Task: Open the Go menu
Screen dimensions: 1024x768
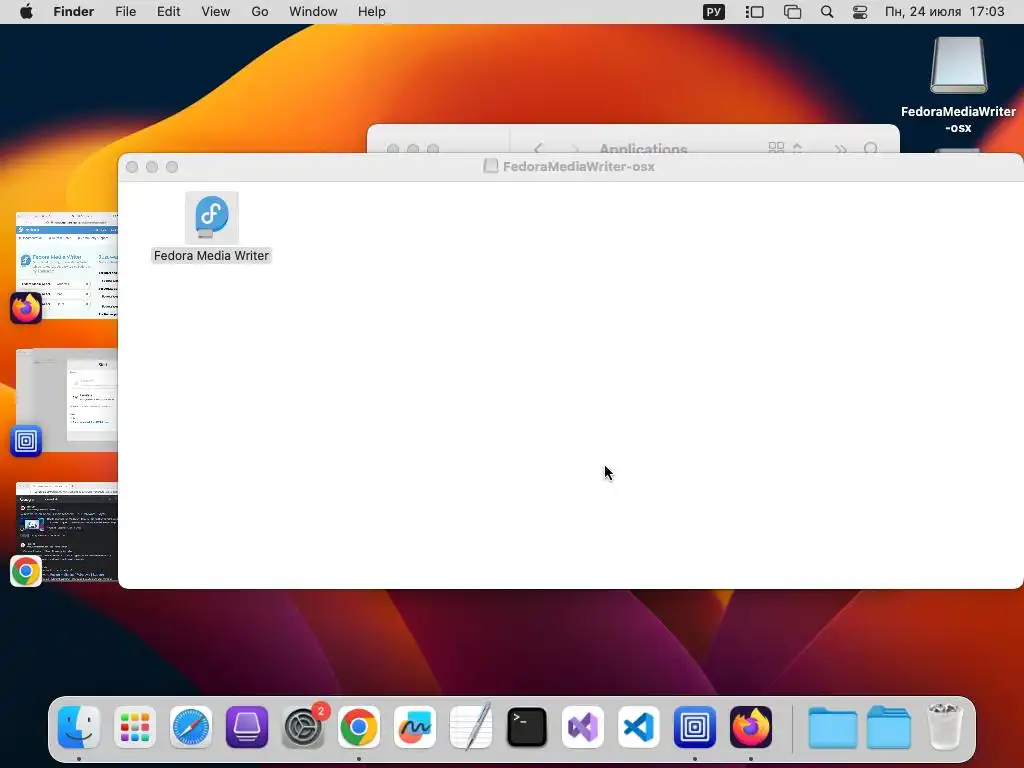Action: pos(260,12)
